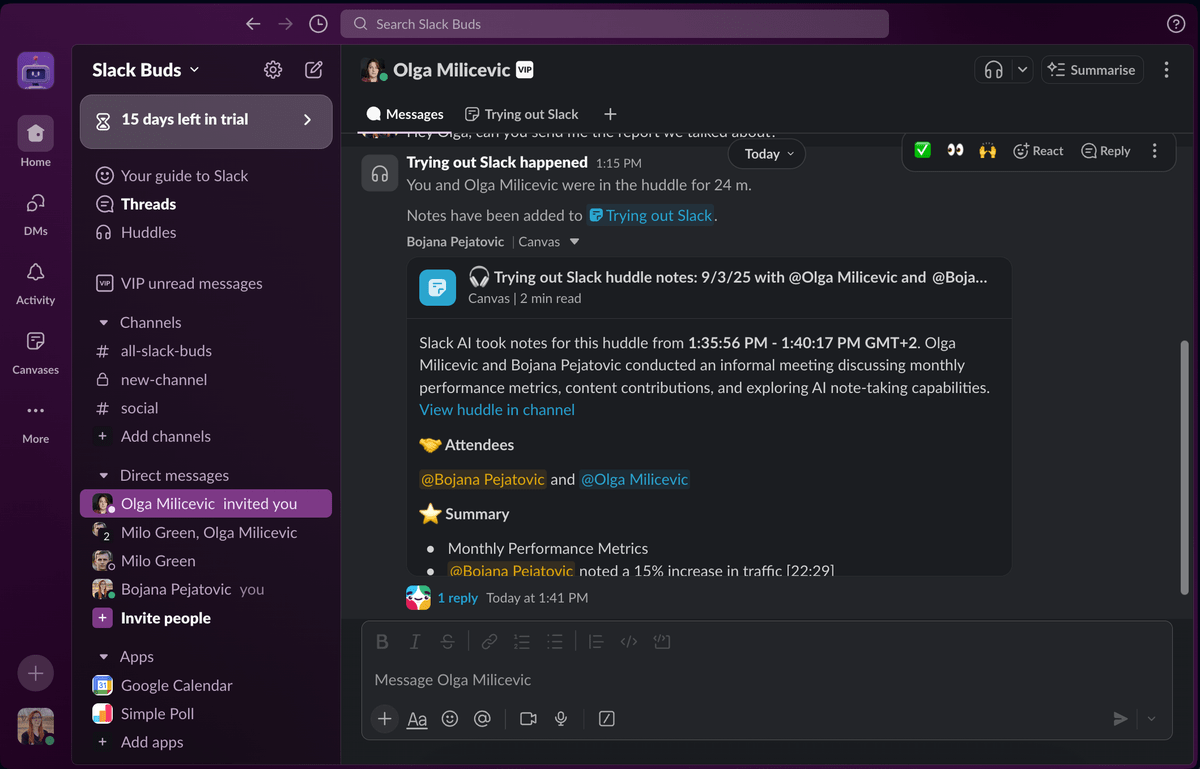Click the View huddle in channel link
This screenshot has height=769, width=1200.
point(497,410)
